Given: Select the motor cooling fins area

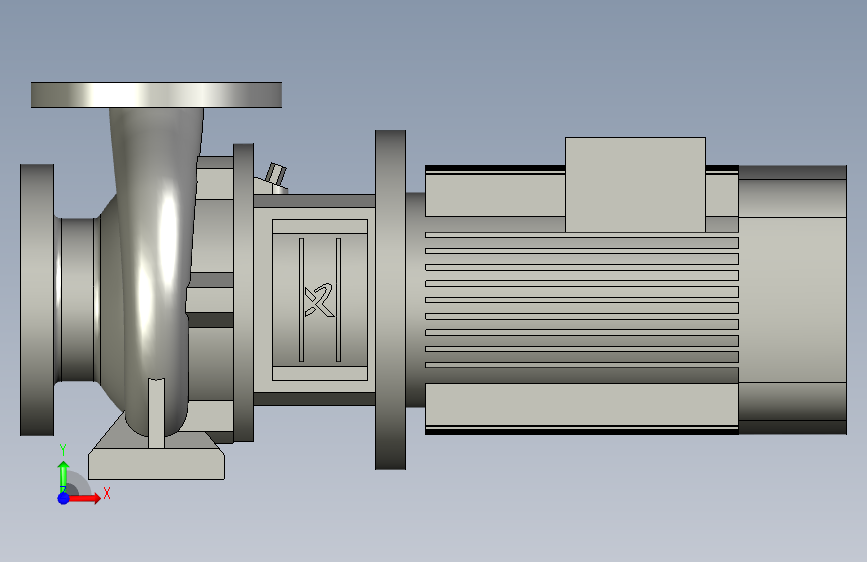Looking at the screenshot, I should 582,301.
